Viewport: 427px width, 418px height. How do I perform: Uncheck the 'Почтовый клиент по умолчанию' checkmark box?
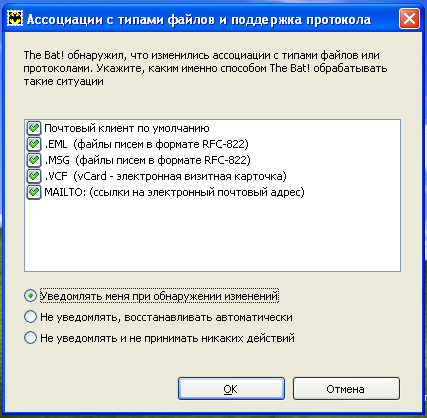click(x=34, y=128)
